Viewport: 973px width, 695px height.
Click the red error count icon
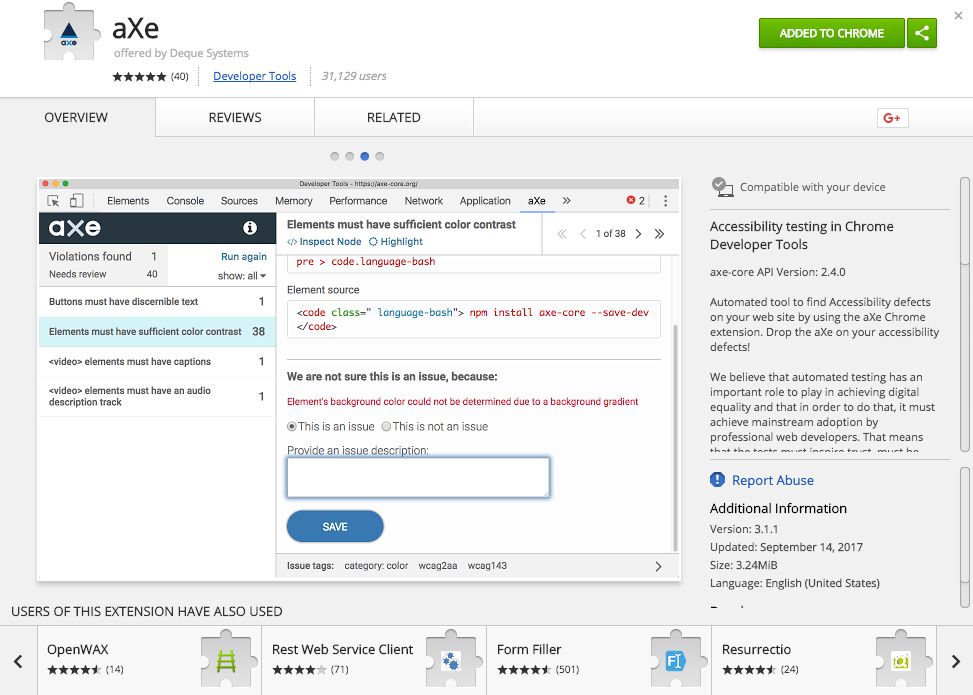pos(630,200)
